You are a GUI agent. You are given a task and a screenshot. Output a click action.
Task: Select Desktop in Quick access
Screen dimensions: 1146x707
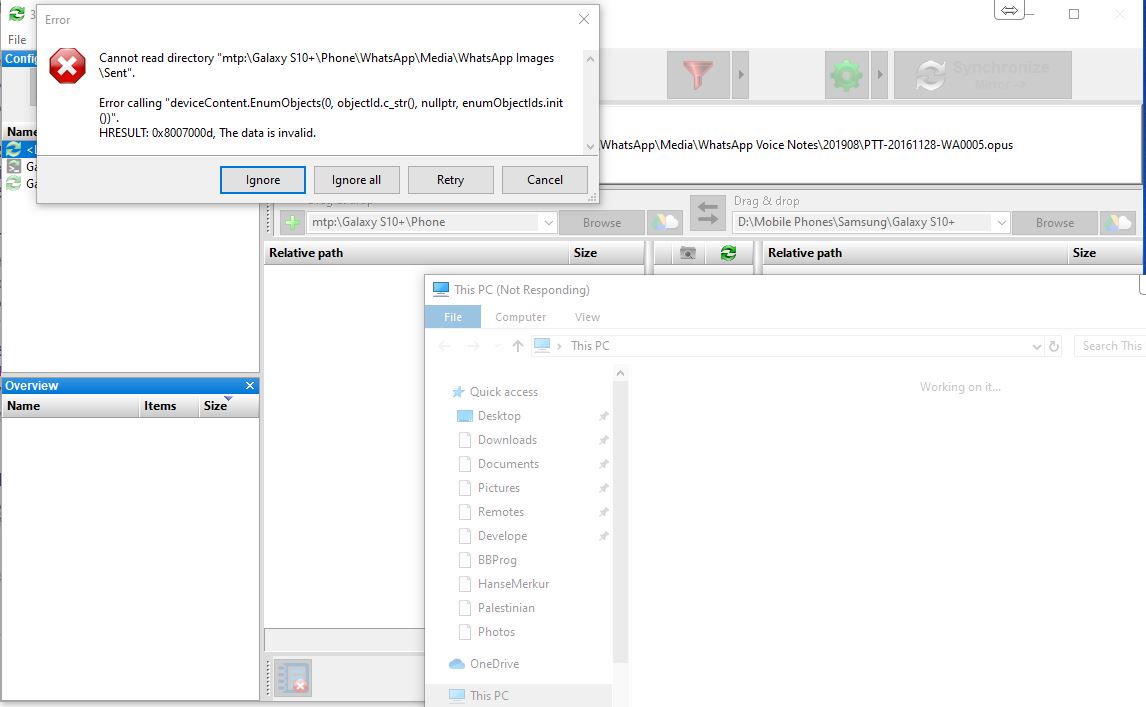coord(499,416)
